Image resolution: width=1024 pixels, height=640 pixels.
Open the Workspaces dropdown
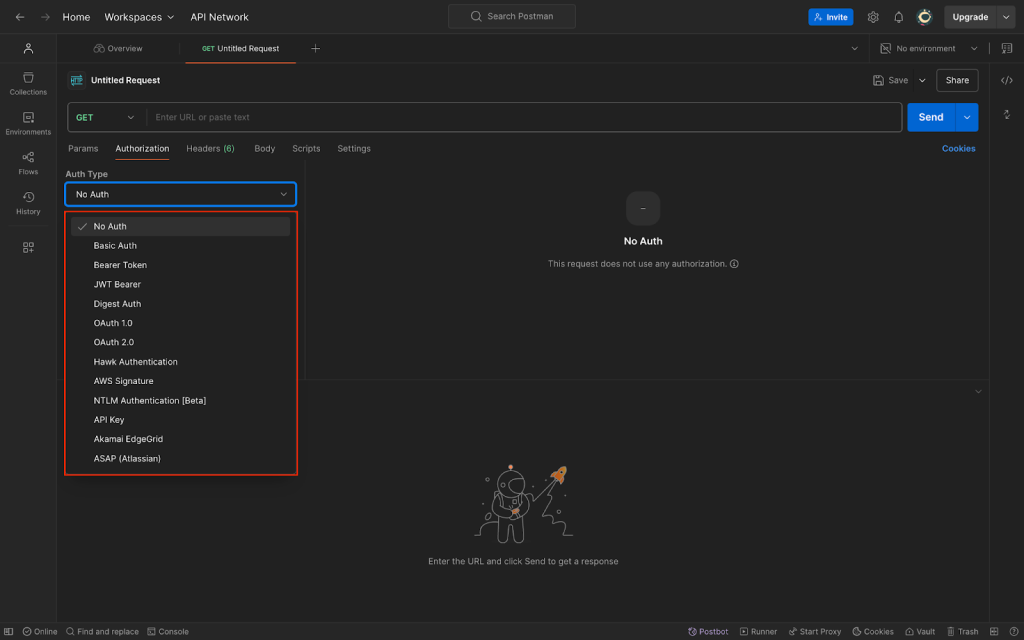tap(139, 17)
